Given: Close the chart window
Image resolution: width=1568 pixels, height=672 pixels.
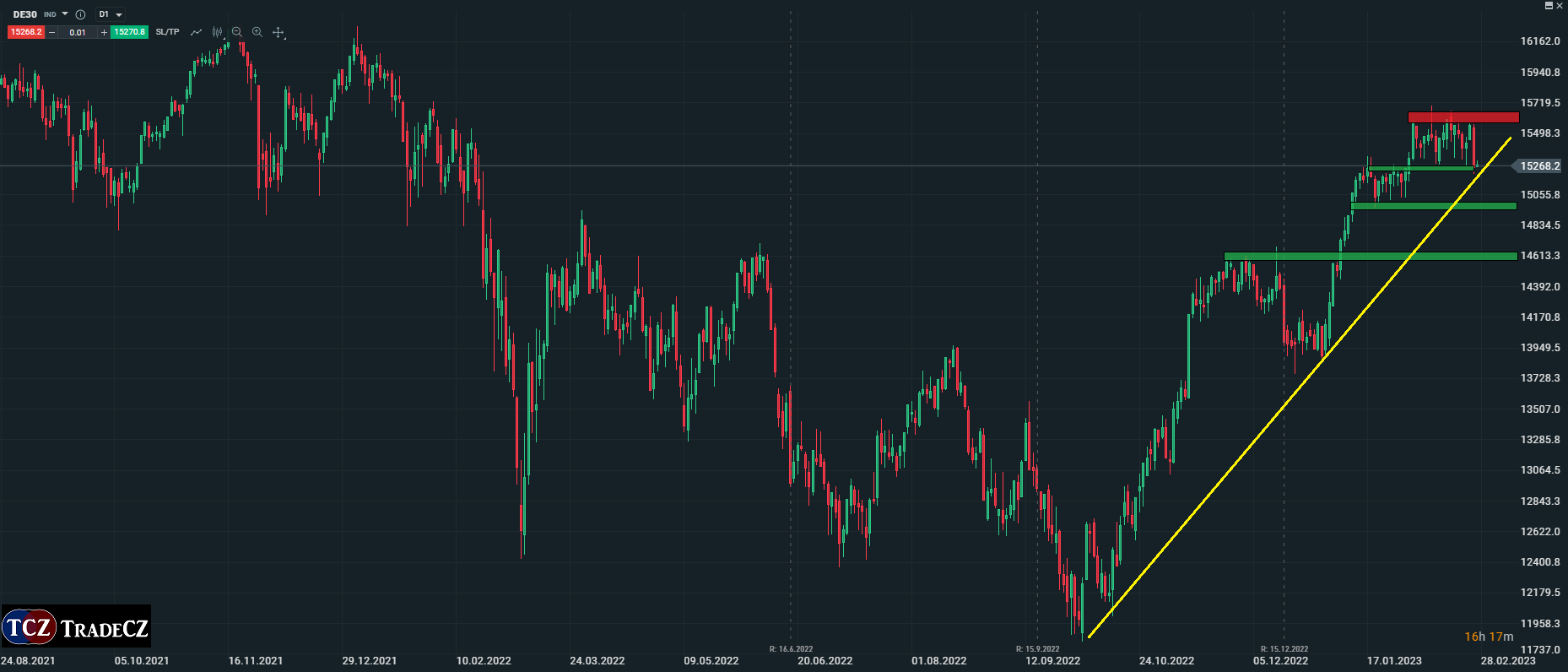Looking at the screenshot, I should (1560, 5).
